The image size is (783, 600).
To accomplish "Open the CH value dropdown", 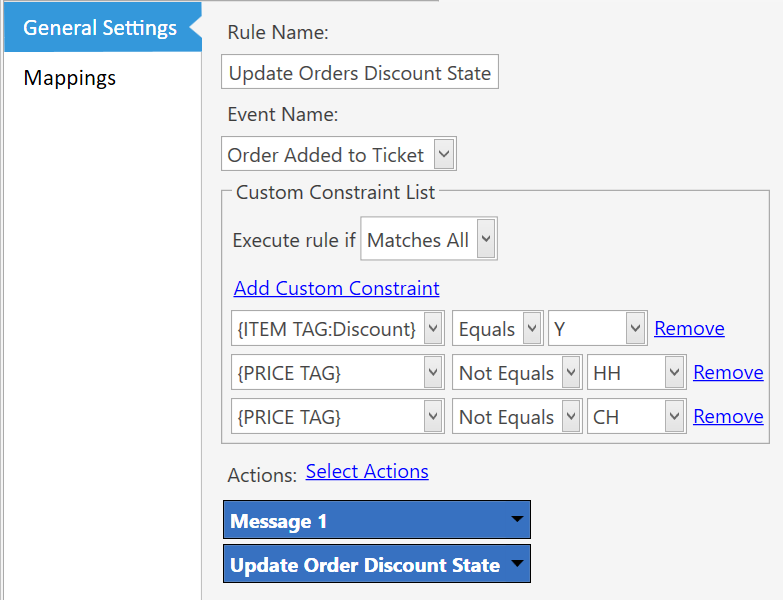I will coord(636,417).
